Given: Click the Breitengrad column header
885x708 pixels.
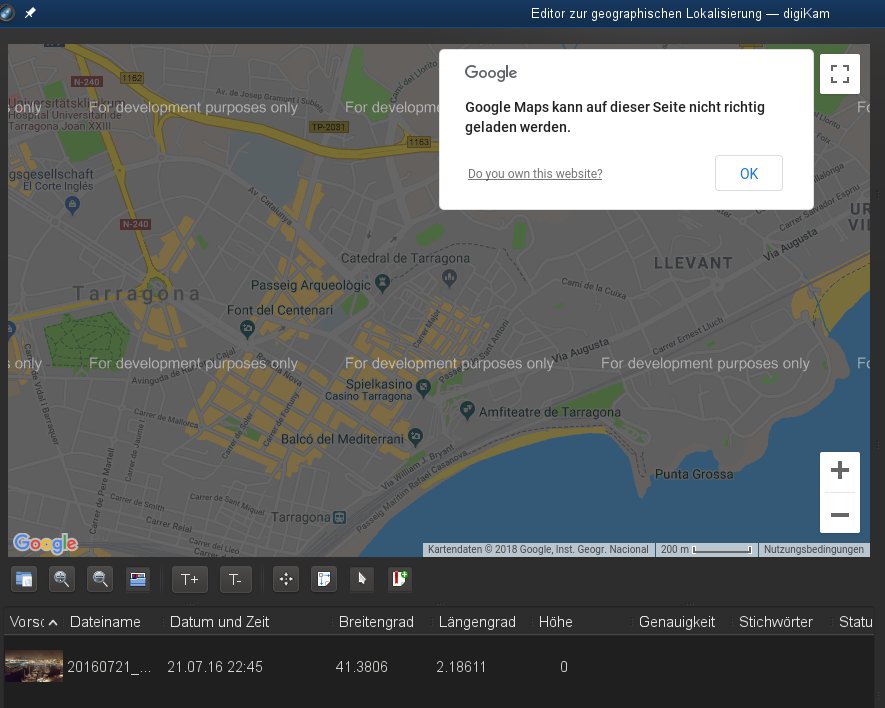Looking at the screenshot, I should 376,622.
